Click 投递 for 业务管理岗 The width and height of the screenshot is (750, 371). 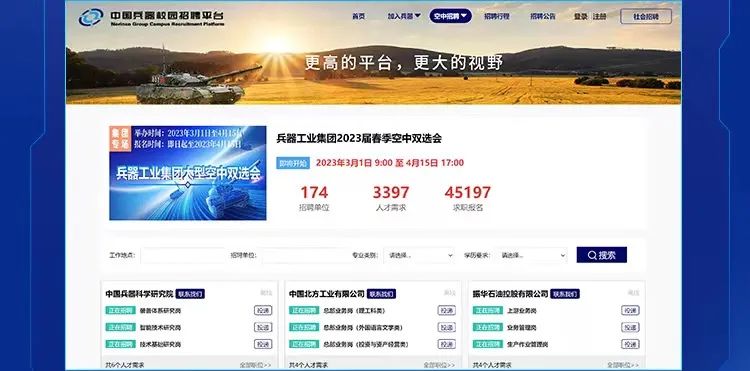pos(630,327)
